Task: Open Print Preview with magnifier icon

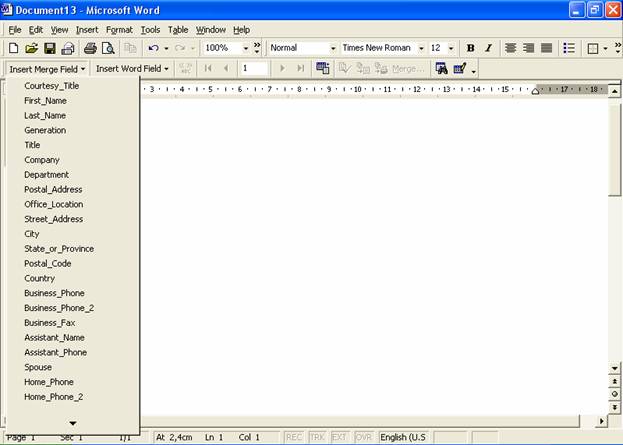Action: click(108, 48)
